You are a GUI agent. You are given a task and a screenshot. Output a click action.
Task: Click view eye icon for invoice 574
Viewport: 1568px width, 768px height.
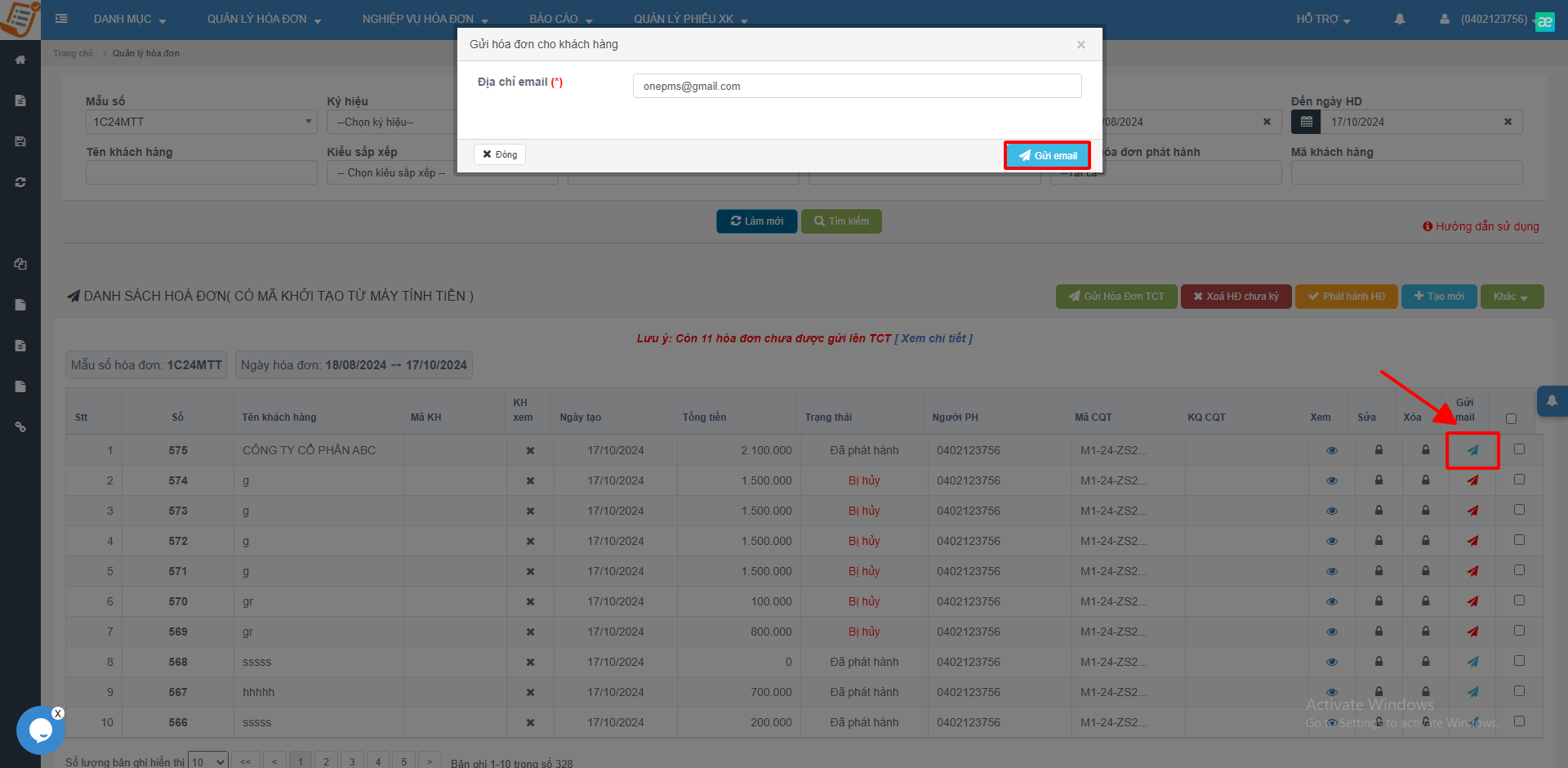point(1332,480)
